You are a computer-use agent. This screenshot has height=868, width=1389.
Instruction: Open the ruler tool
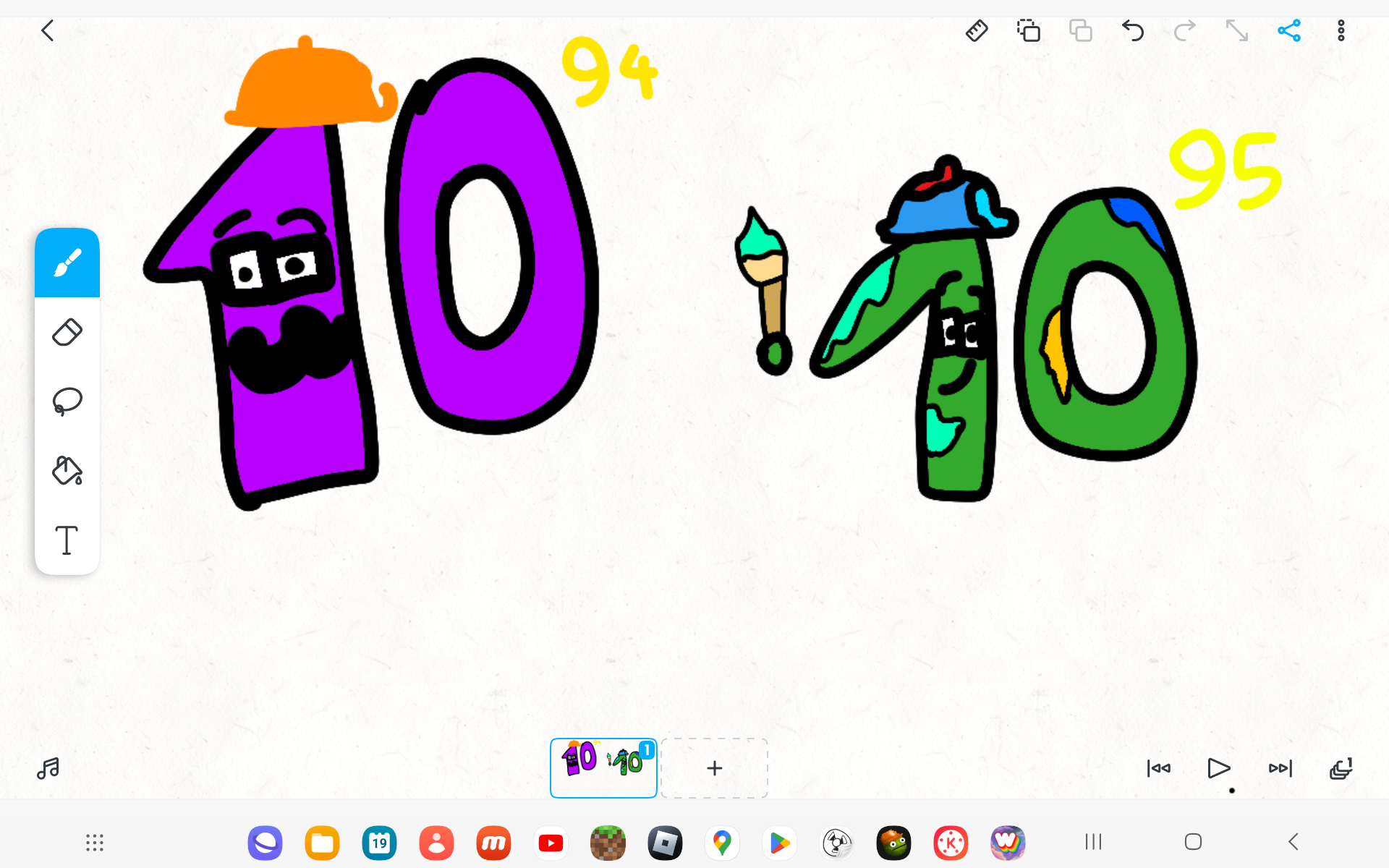click(977, 31)
